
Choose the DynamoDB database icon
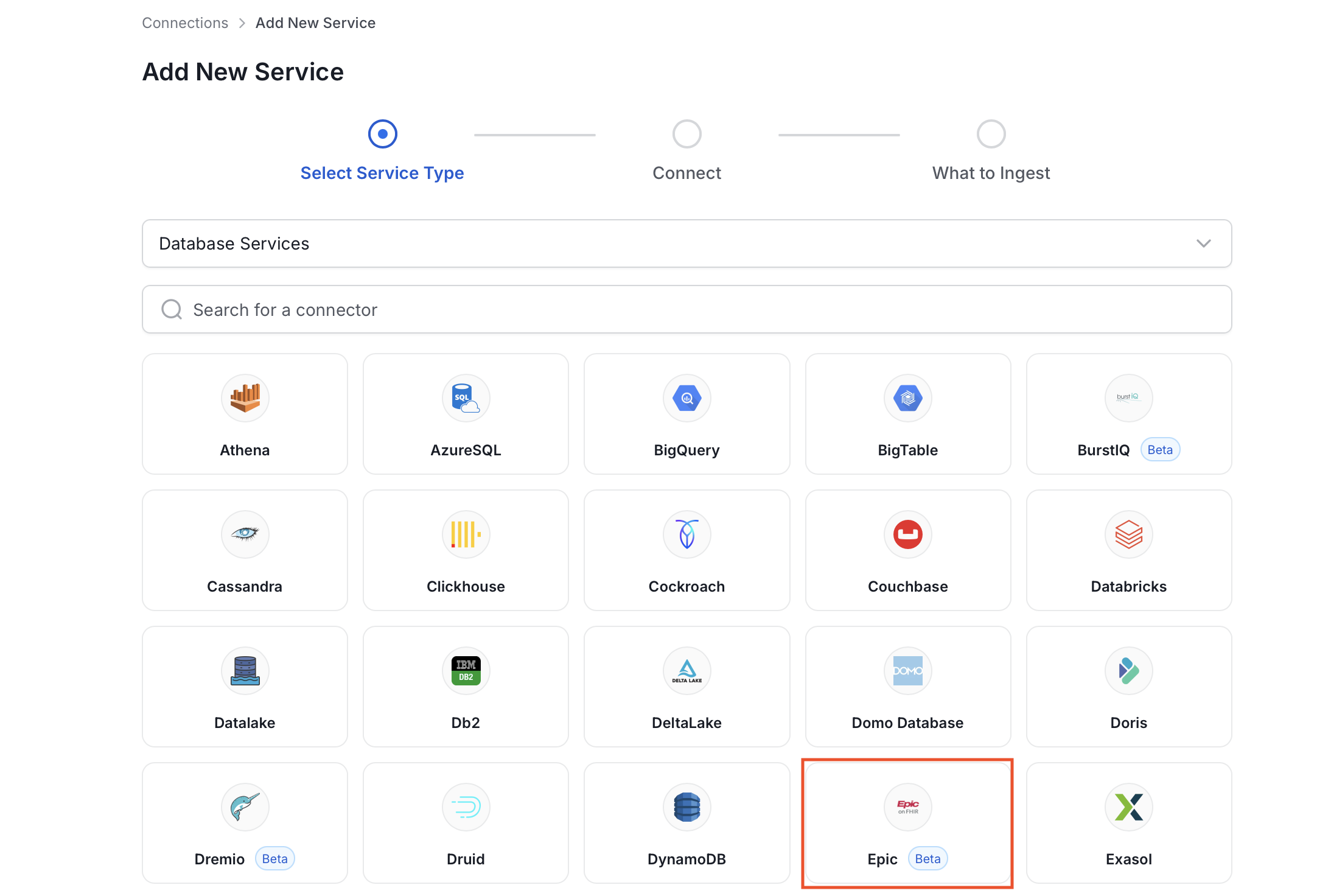click(686, 807)
